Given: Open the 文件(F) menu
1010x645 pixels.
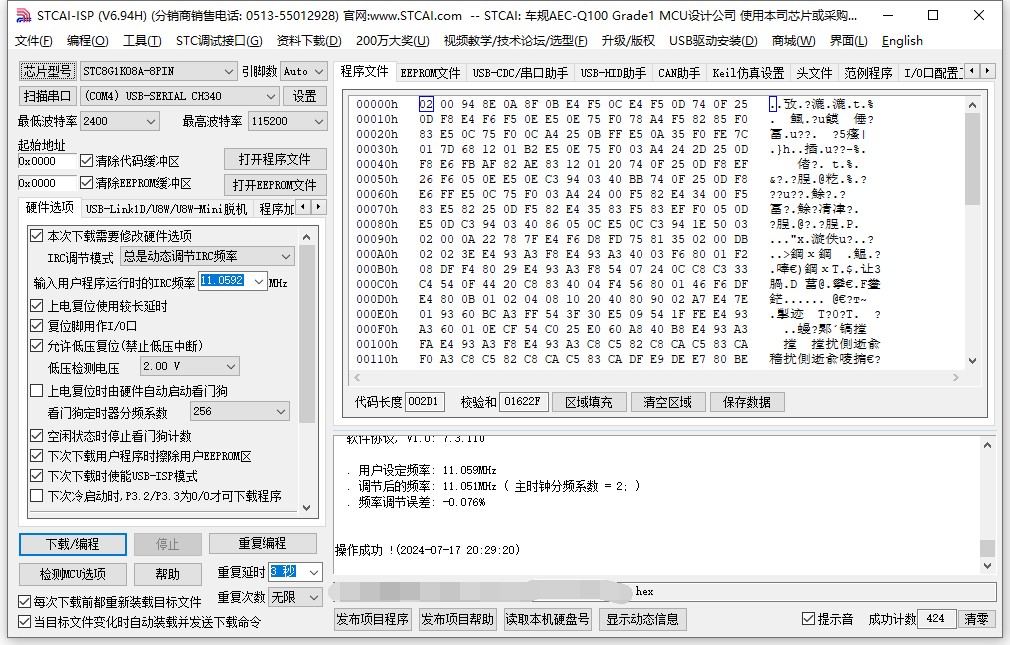Looking at the screenshot, I should (33, 41).
